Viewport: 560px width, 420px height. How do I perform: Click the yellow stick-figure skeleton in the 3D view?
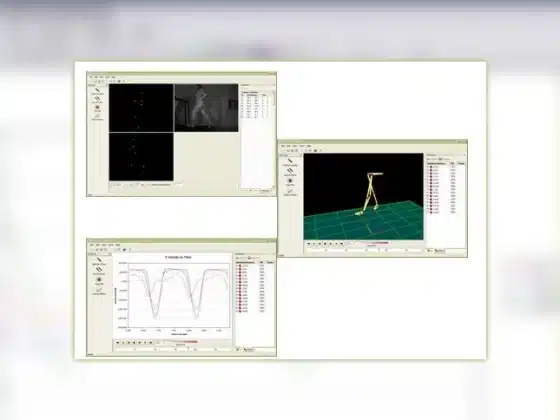pos(370,194)
